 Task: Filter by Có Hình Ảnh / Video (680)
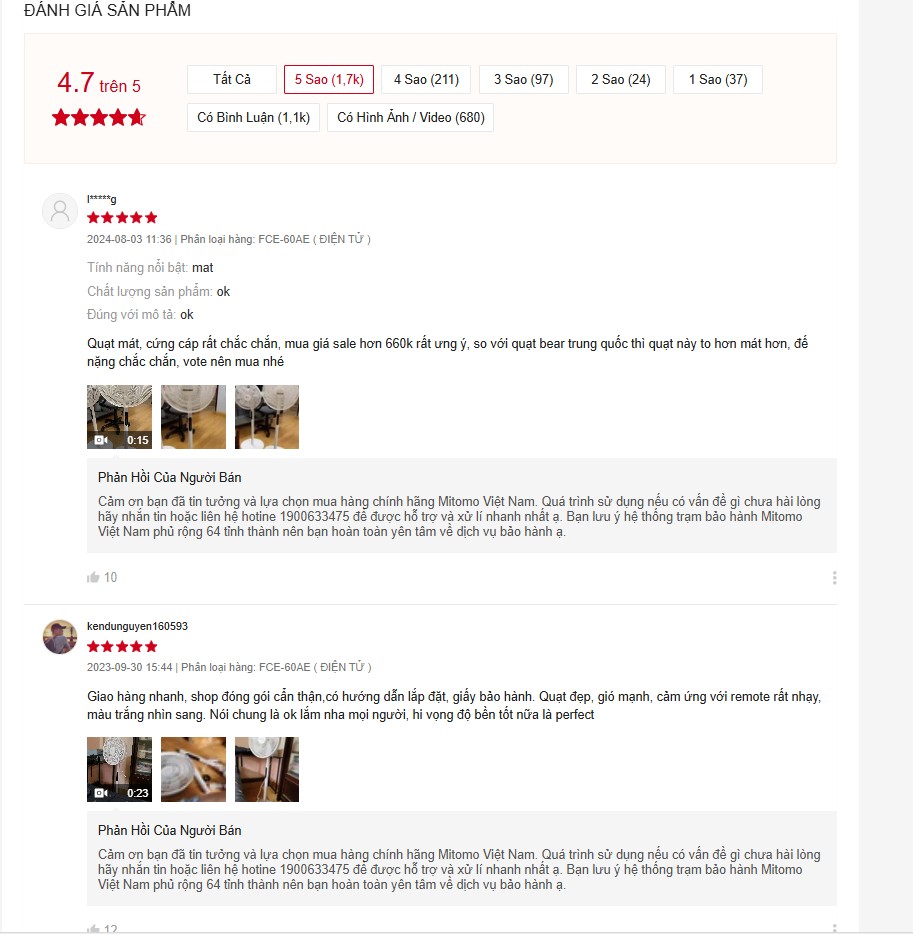[410, 117]
